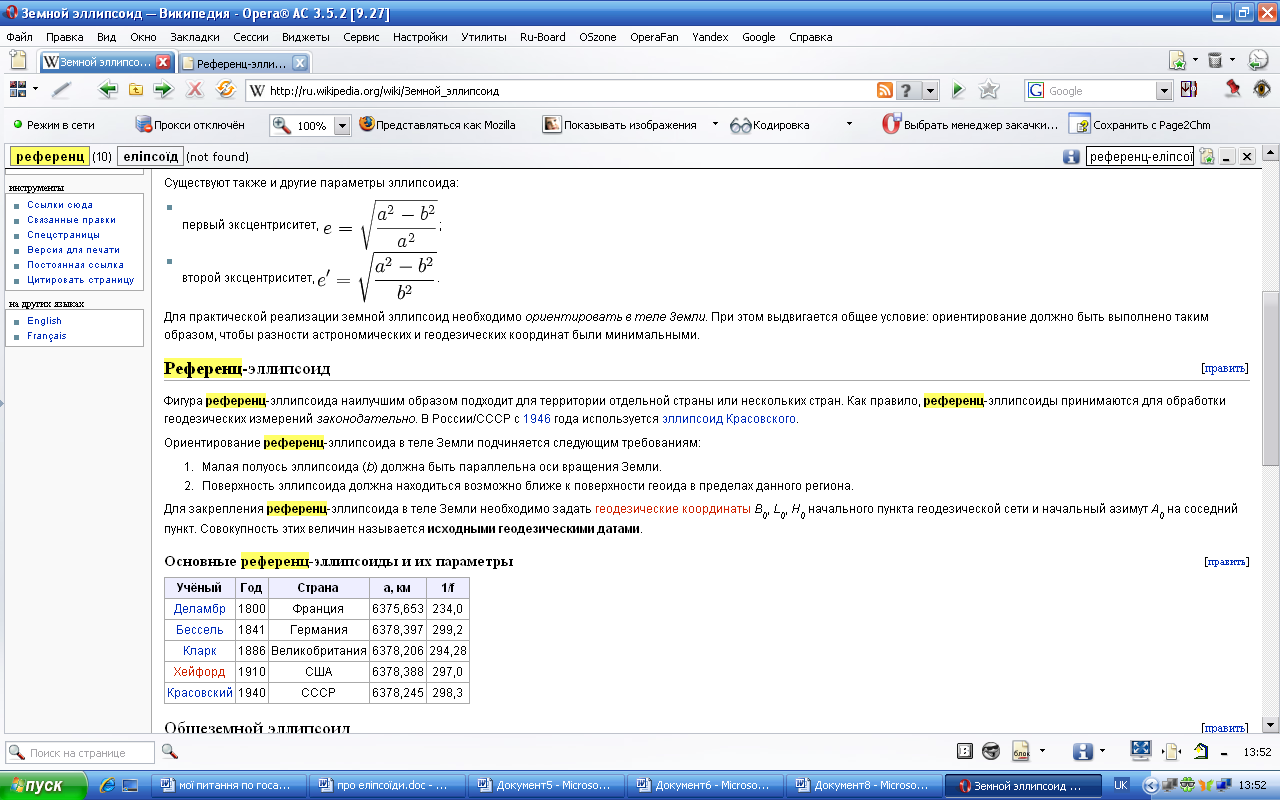
Task: Click the green Go arrow beside the address bar
Action: [958, 90]
